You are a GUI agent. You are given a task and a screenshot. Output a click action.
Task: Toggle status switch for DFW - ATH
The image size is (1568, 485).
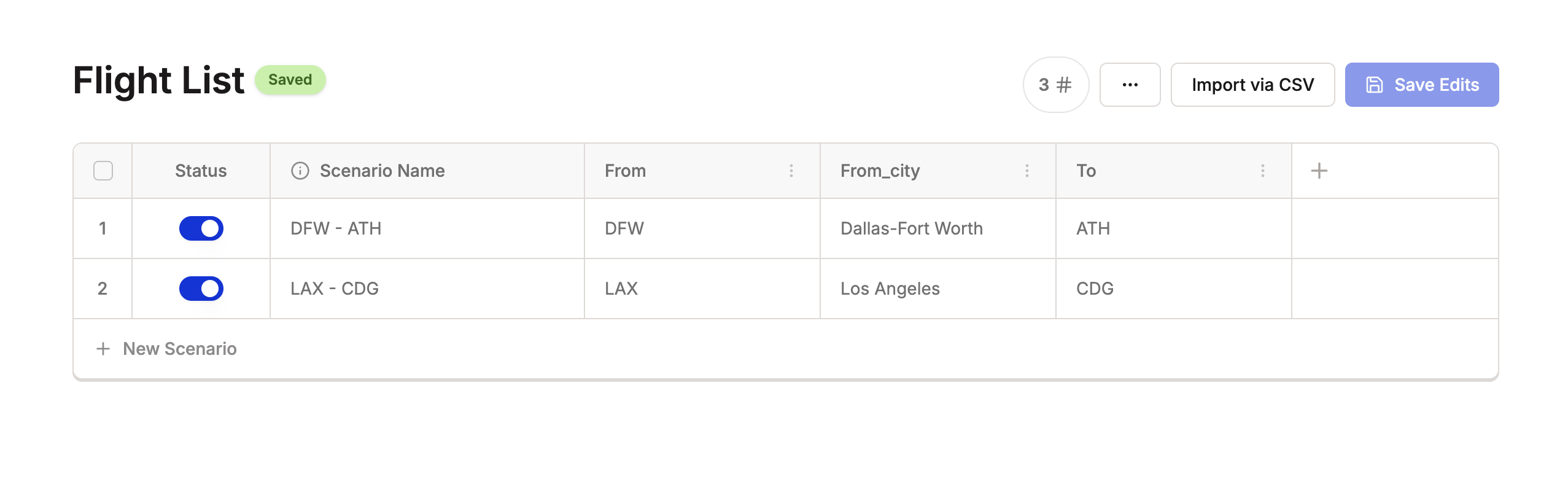[201, 228]
